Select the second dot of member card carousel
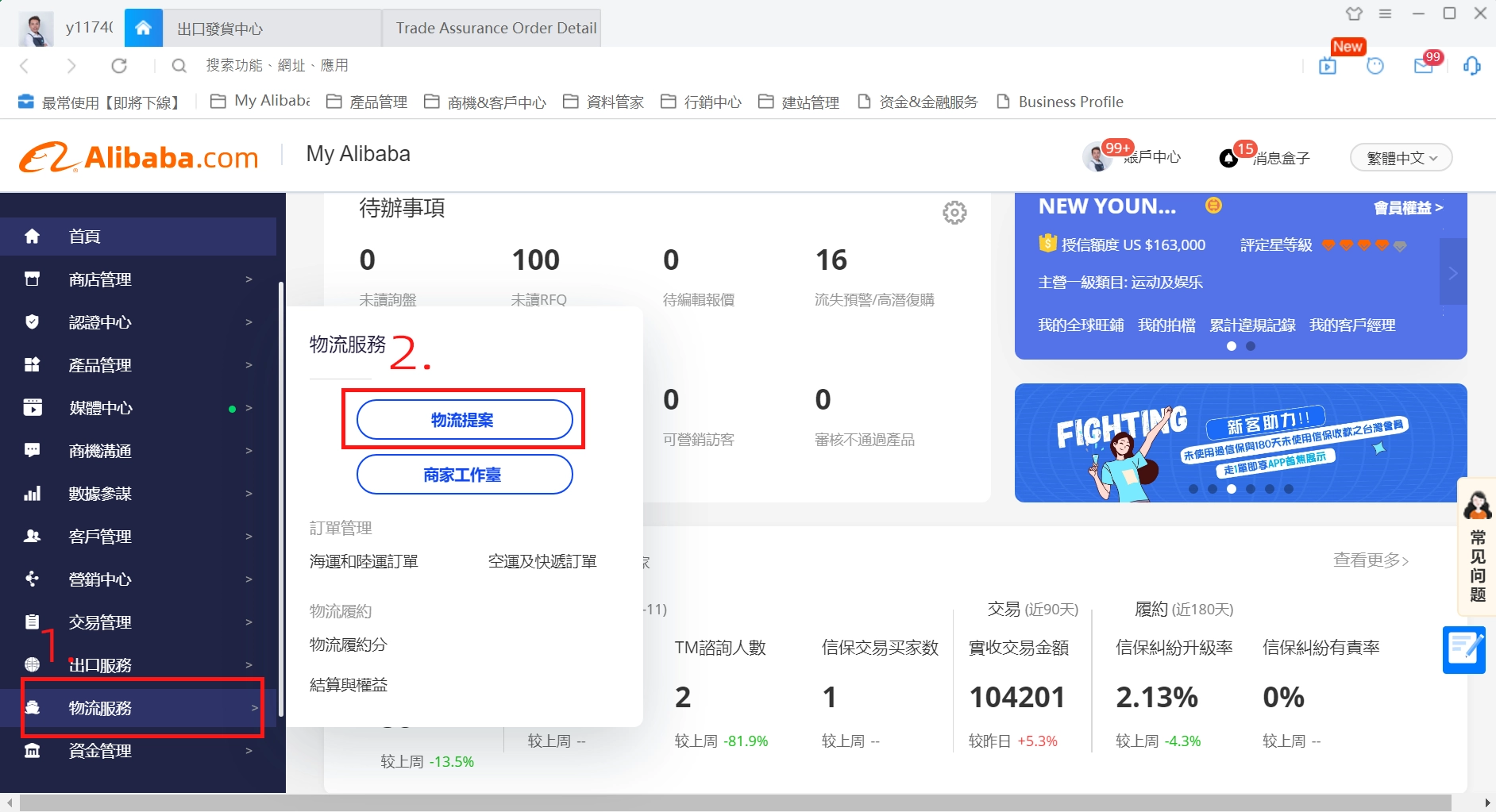The height and width of the screenshot is (812, 1496). 1251,346
